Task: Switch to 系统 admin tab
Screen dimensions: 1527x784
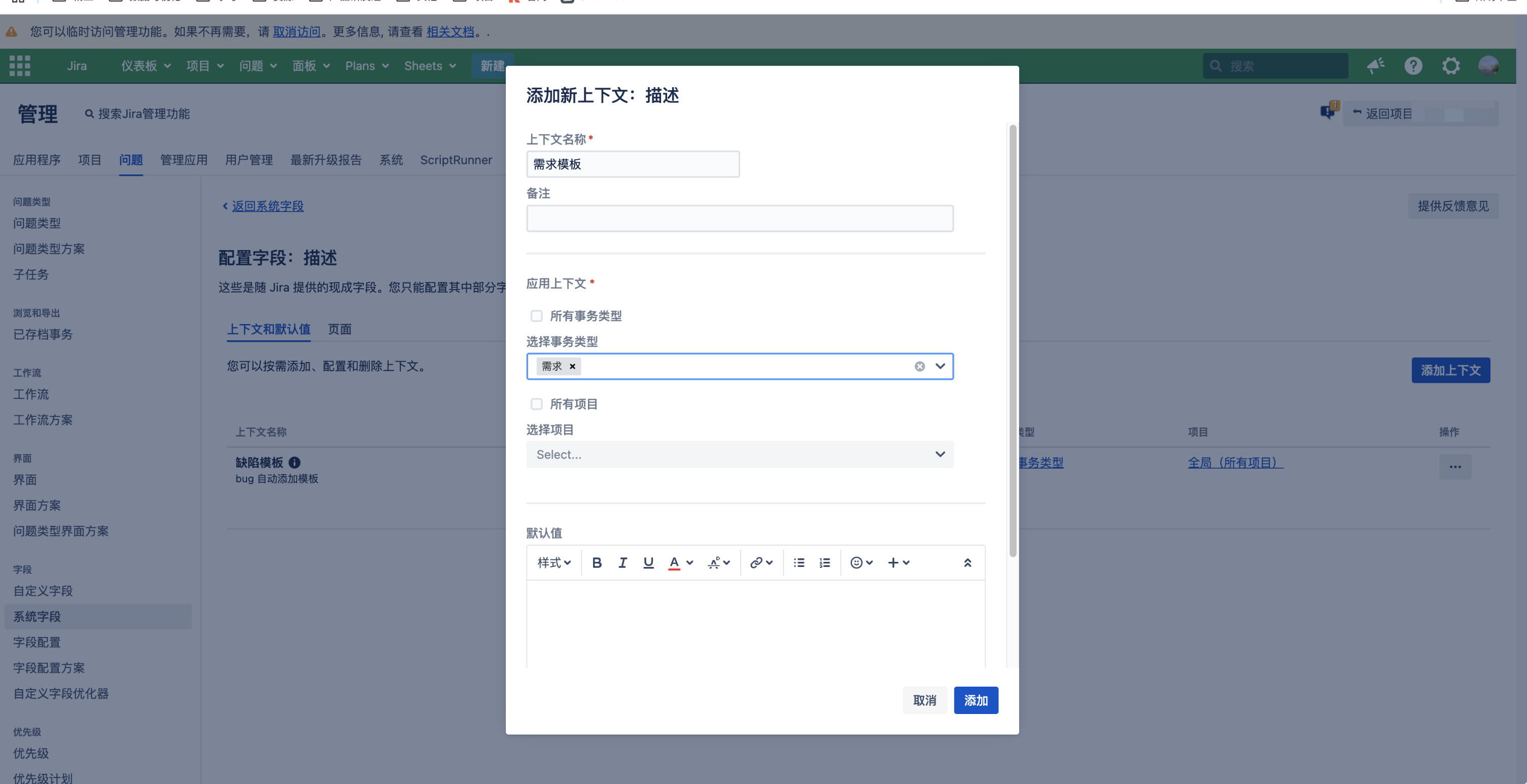Action: point(391,160)
